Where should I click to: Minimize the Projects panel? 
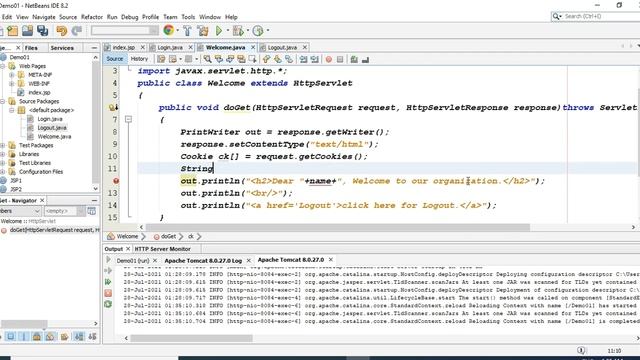(x=94, y=48)
